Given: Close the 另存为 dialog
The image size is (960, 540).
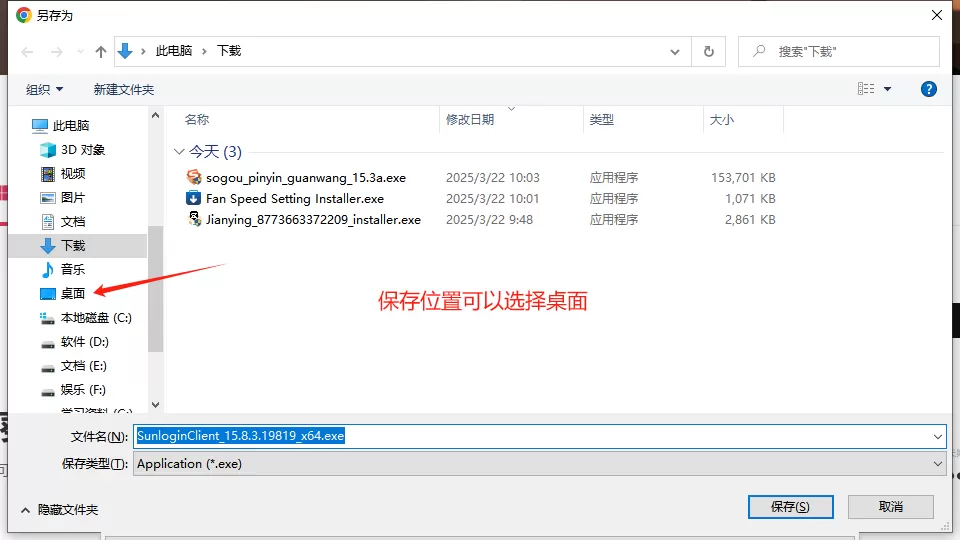Looking at the screenshot, I should click(937, 15).
